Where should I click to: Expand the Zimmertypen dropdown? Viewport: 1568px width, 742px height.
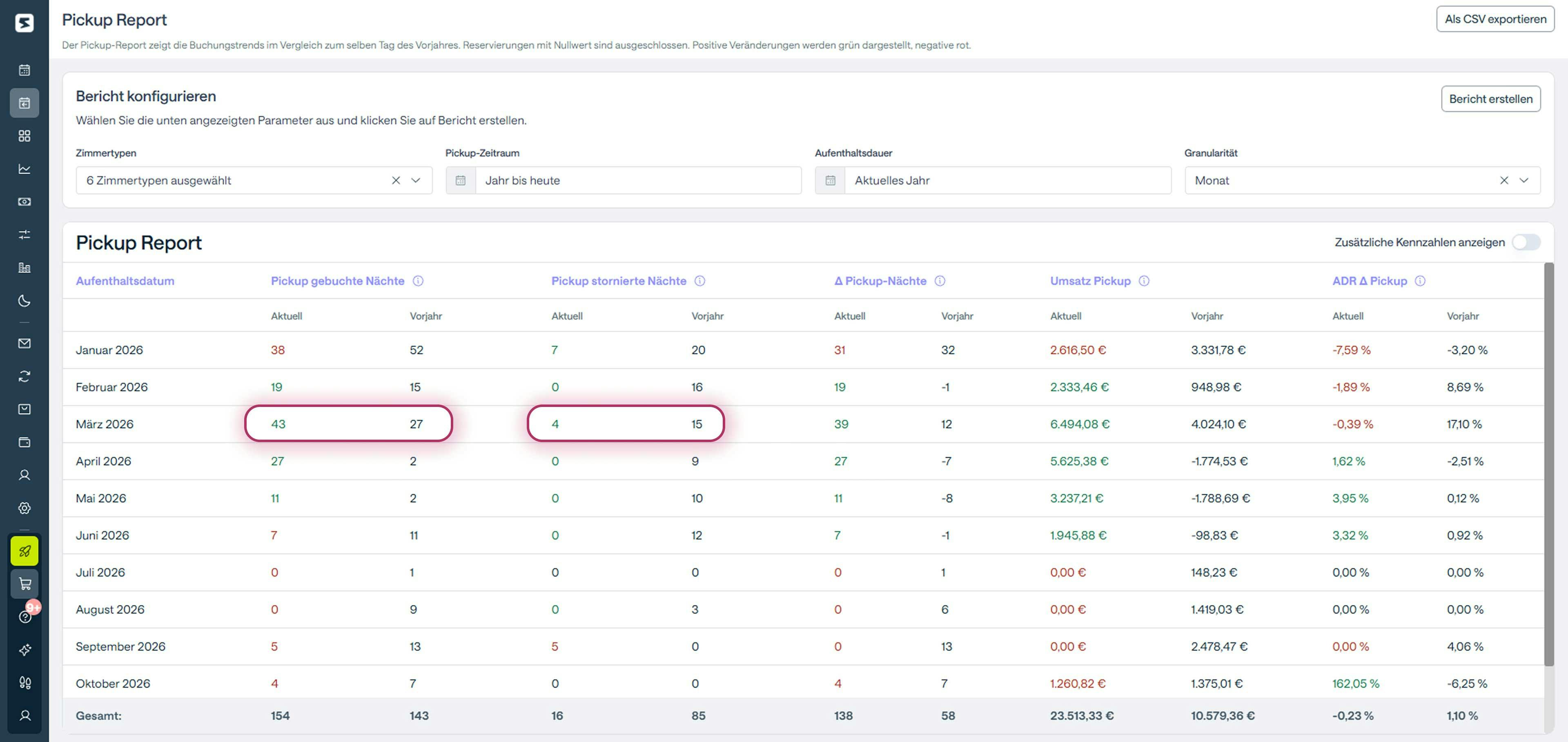point(416,180)
